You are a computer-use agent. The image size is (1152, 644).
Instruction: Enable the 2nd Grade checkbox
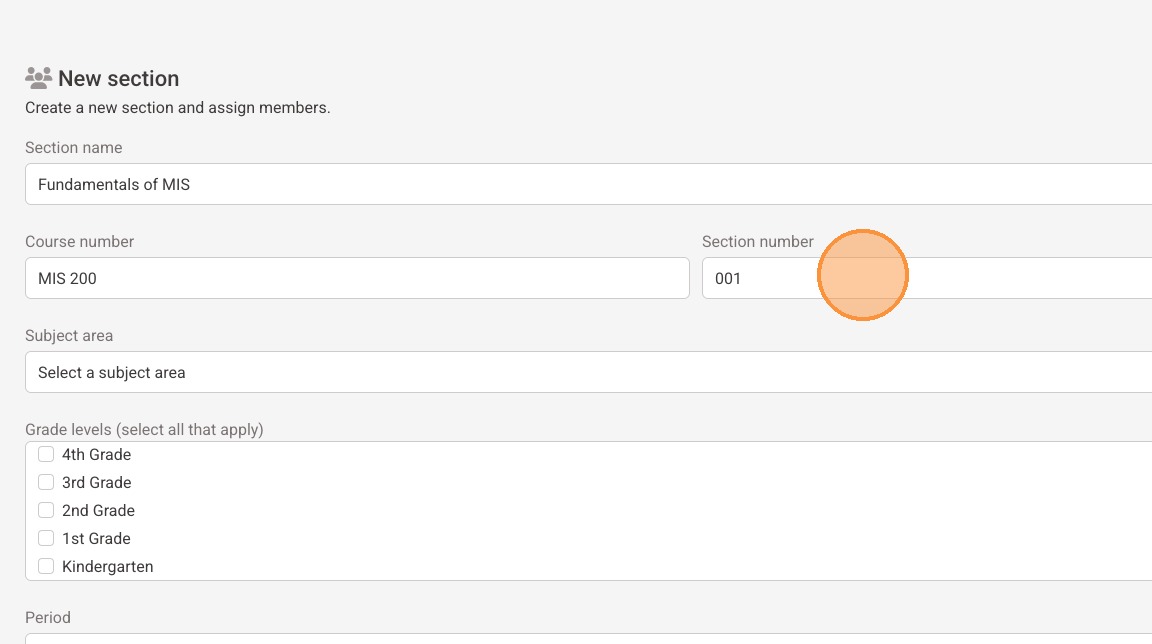46,510
